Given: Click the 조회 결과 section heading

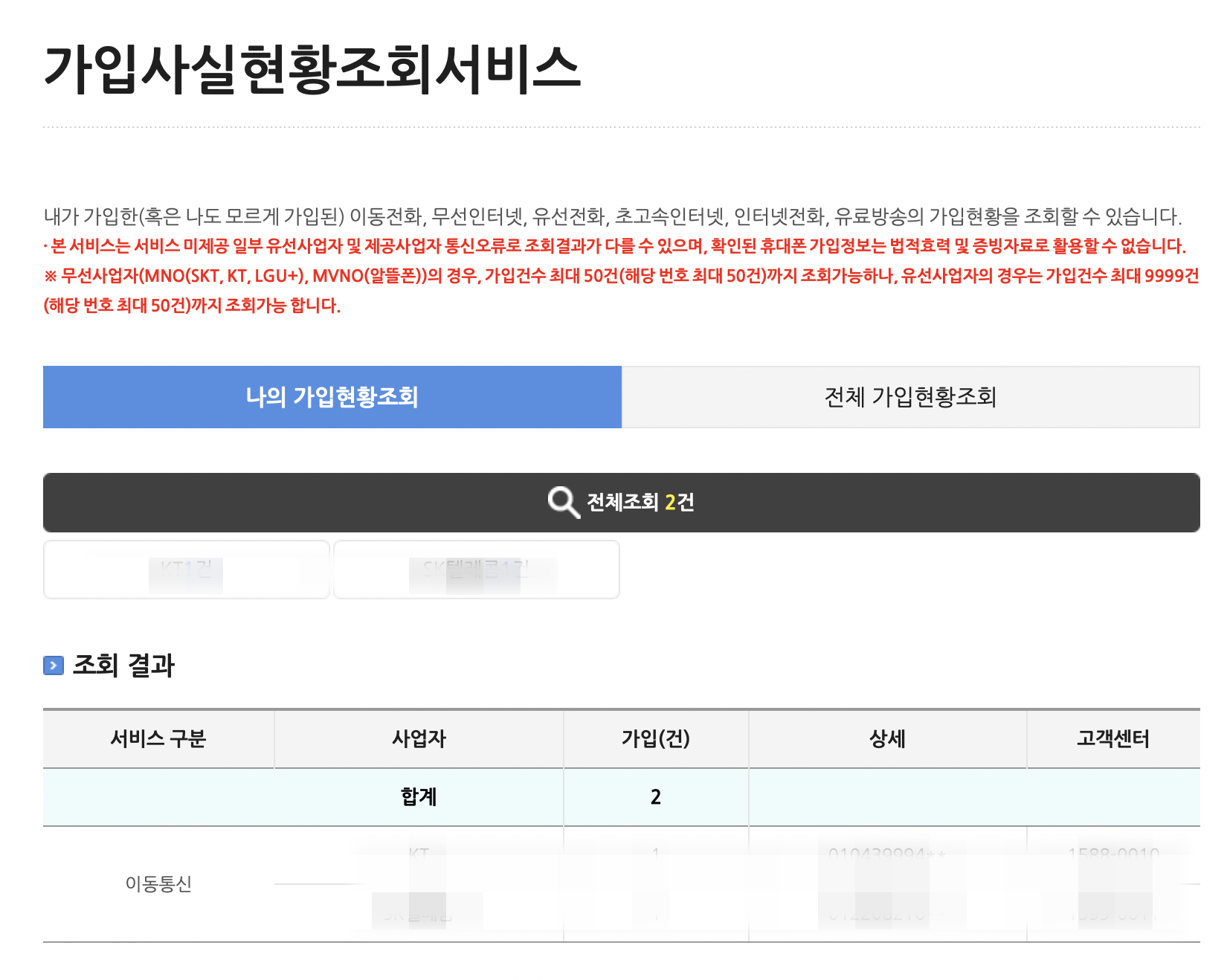Looking at the screenshot, I should pyautogui.click(x=123, y=665).
